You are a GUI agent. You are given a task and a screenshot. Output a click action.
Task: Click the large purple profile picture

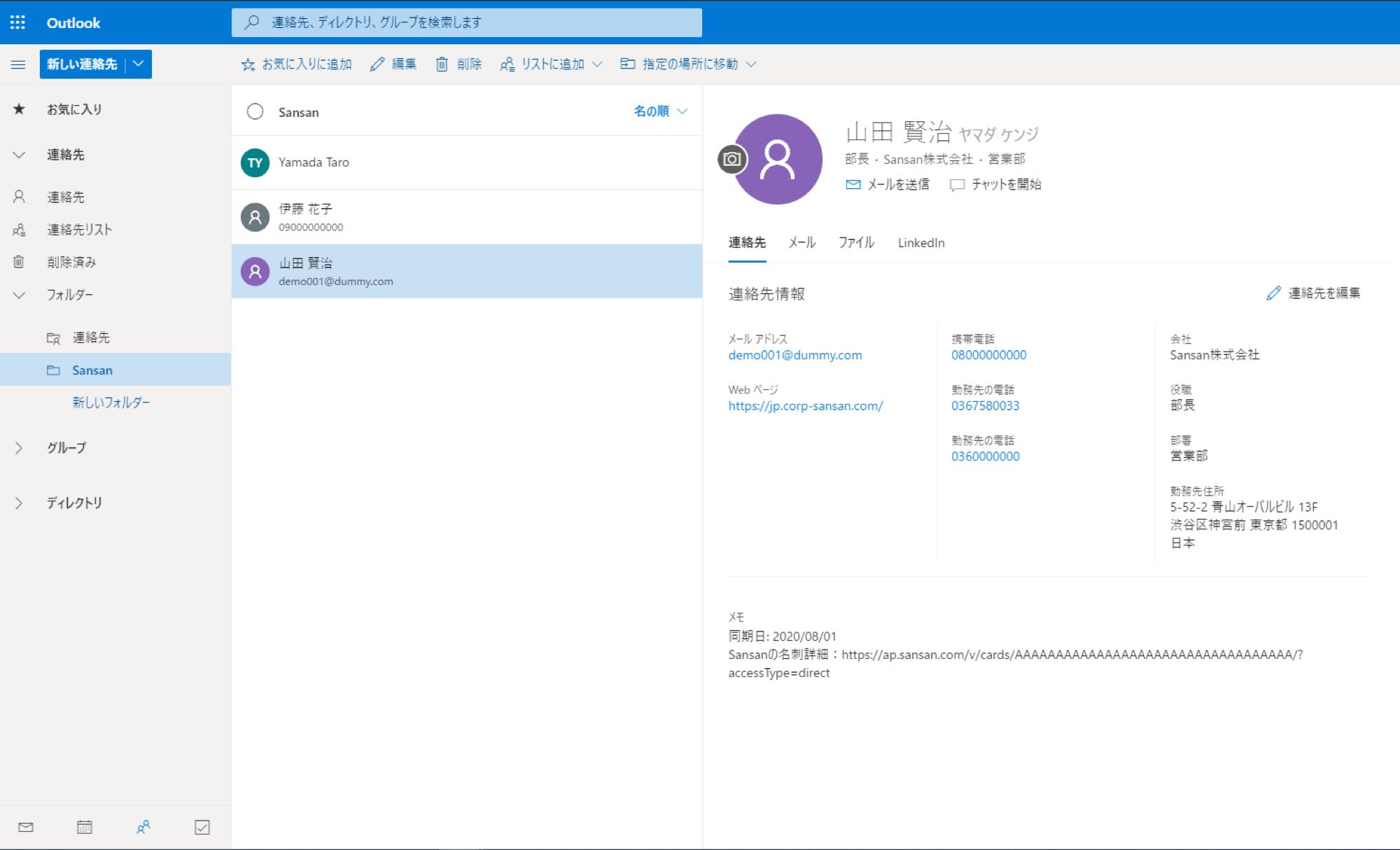point(777,159)
